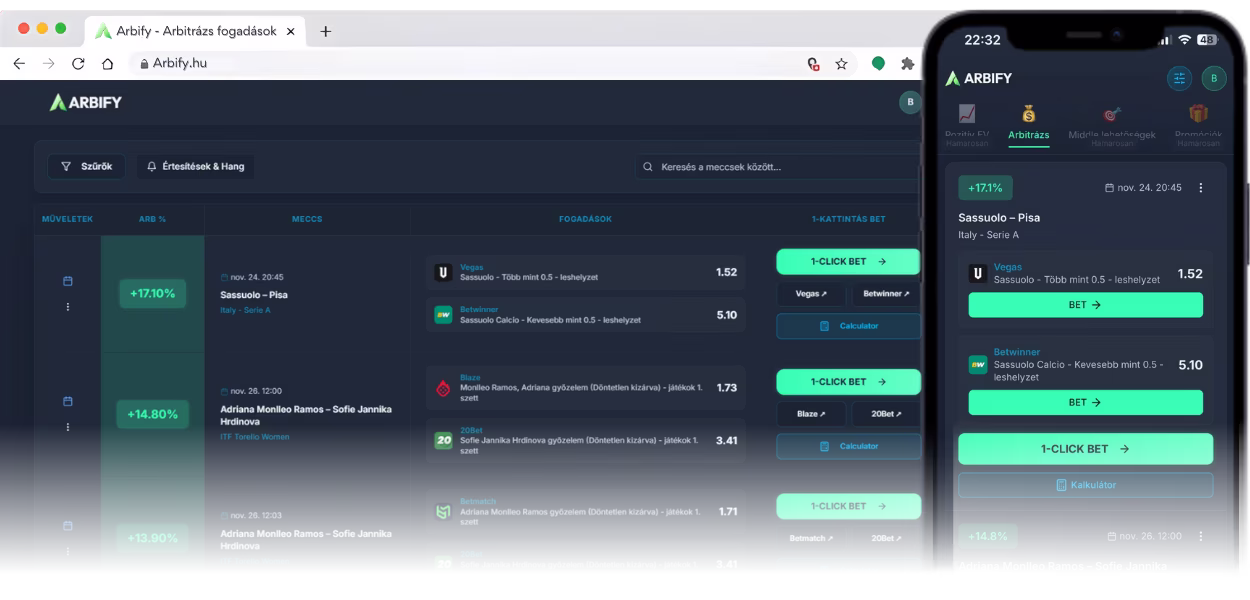
Task: Open mobile three-dot menu for Sassuolo – Pisa
Action: (1201, 188)
